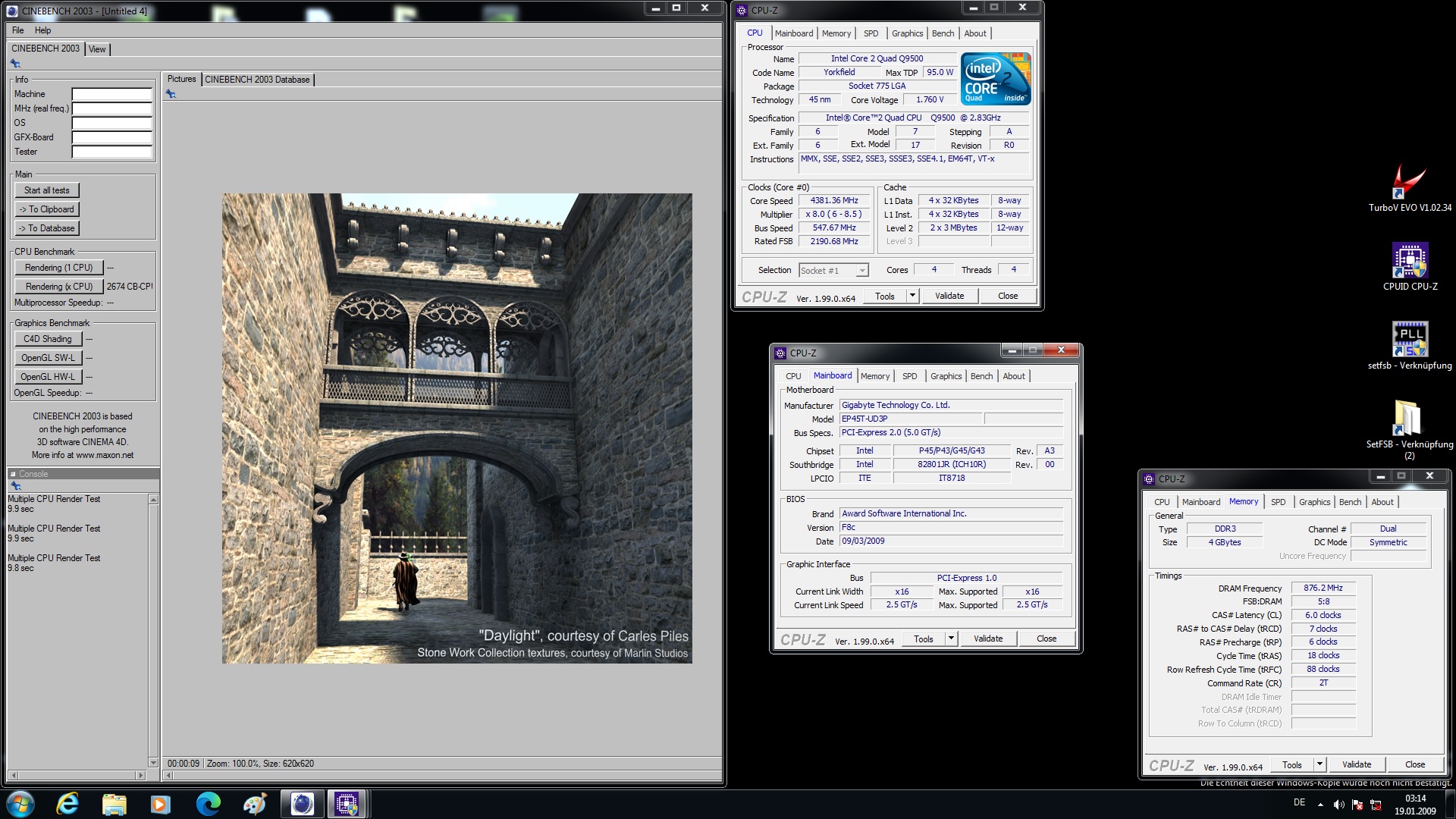Screen dimensions: 1456x819
Task: Click the pin icon under Pictures tab
Action: [171, 94]
